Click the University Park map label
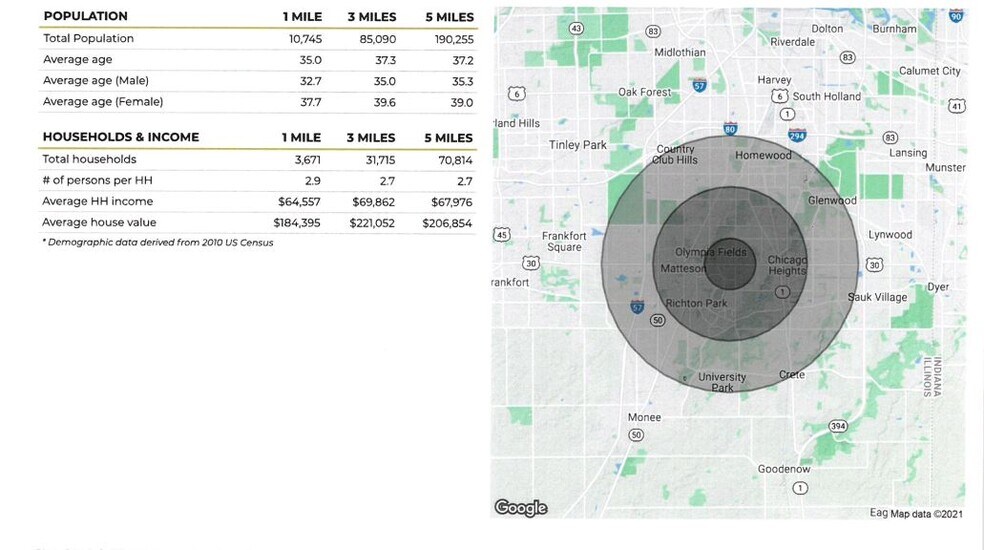The width and height of the screenshot is (984, 550). pyautogui.click(x=722, y=382)
